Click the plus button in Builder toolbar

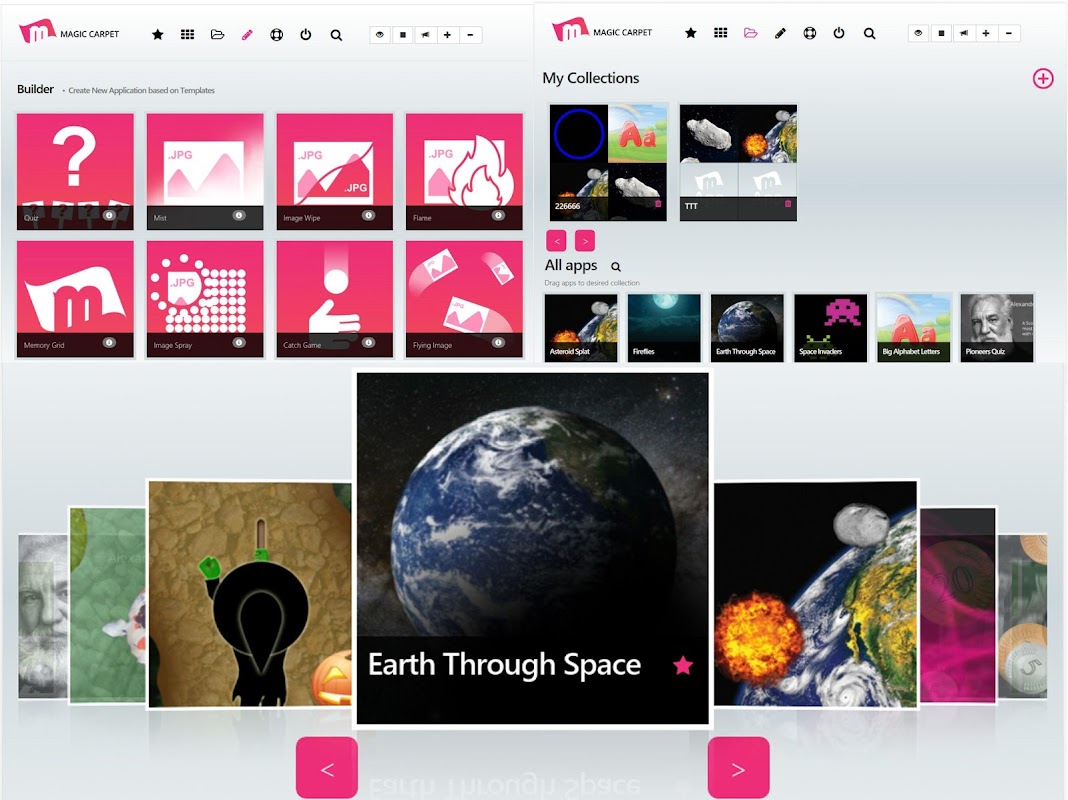coord(447,35)
